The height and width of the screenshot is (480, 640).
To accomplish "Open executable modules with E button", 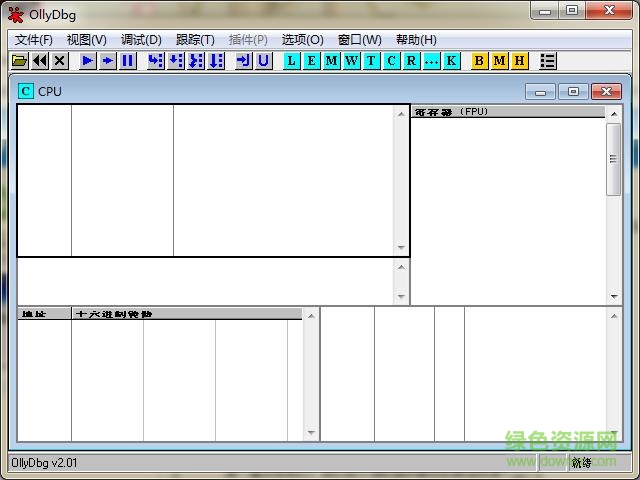I will [x=311, y=61].
